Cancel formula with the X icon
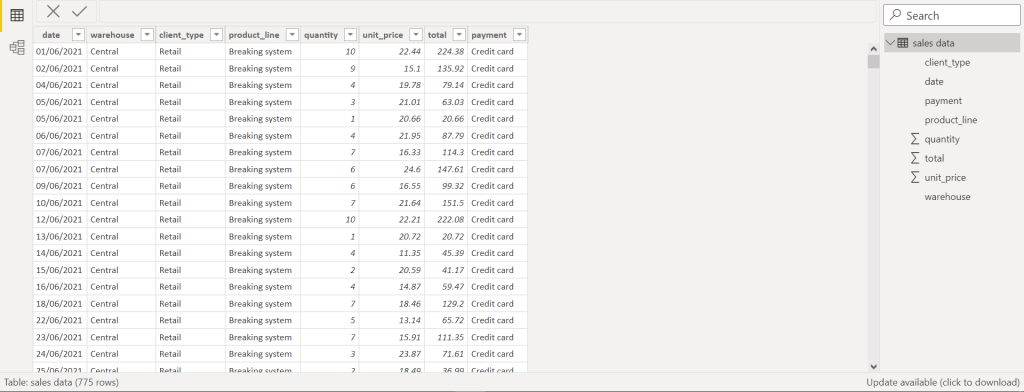1024x392 pixels. [54, 11]
